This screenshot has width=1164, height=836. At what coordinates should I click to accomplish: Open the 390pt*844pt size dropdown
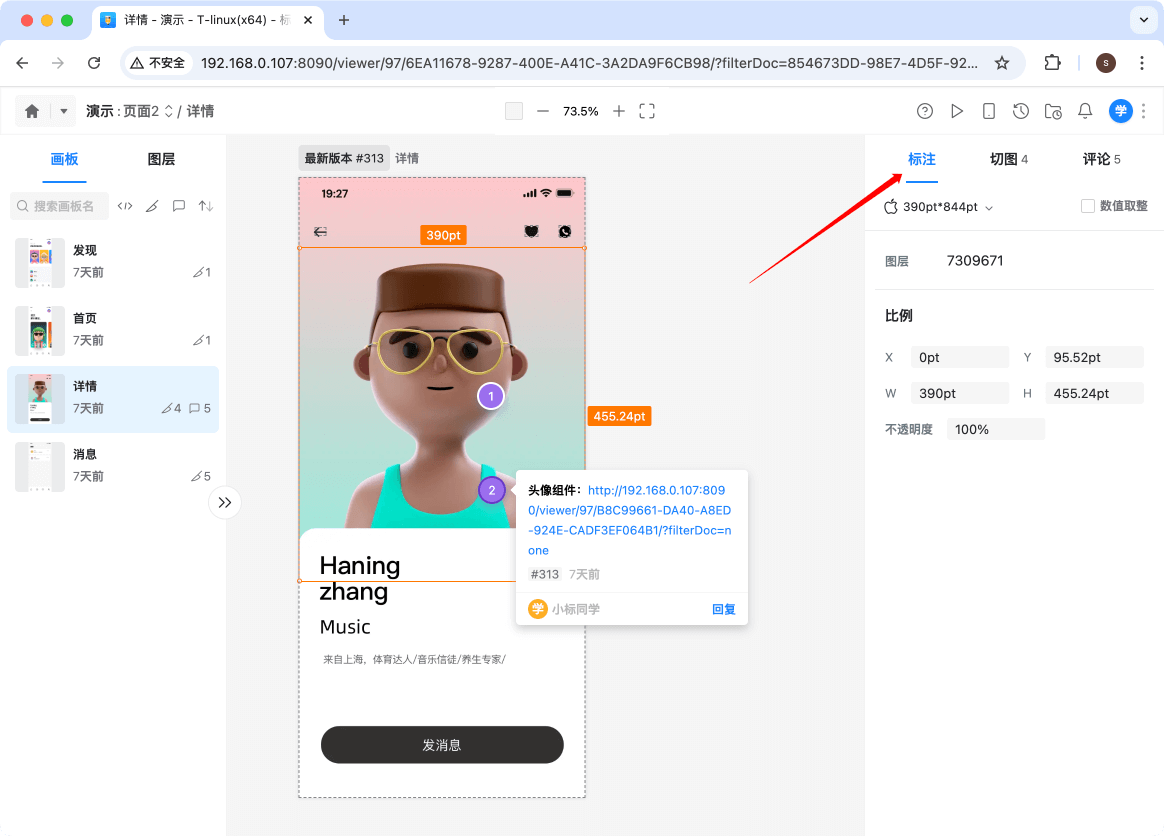coord(939,207)
